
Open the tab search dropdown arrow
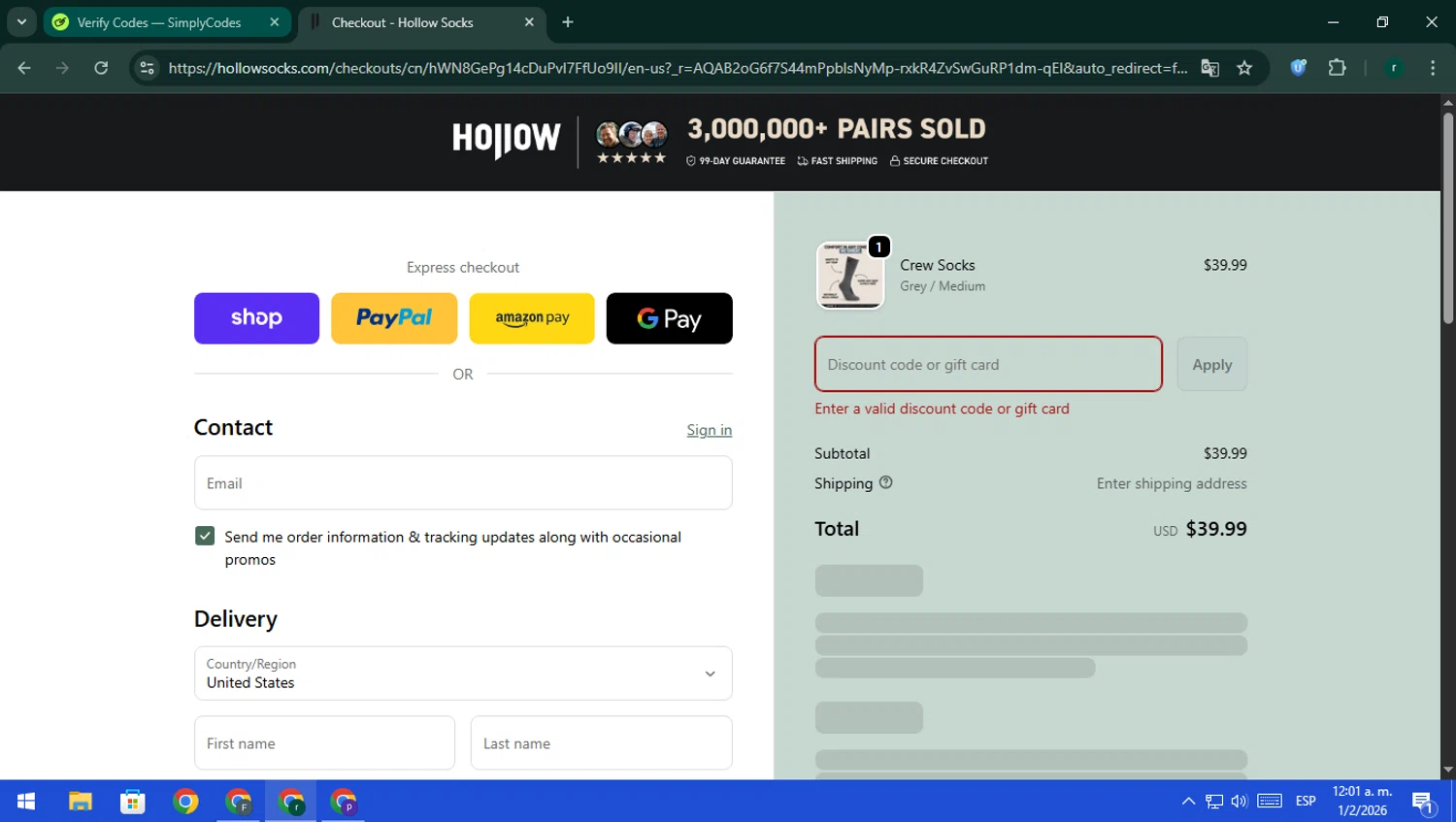pos(21,22)
